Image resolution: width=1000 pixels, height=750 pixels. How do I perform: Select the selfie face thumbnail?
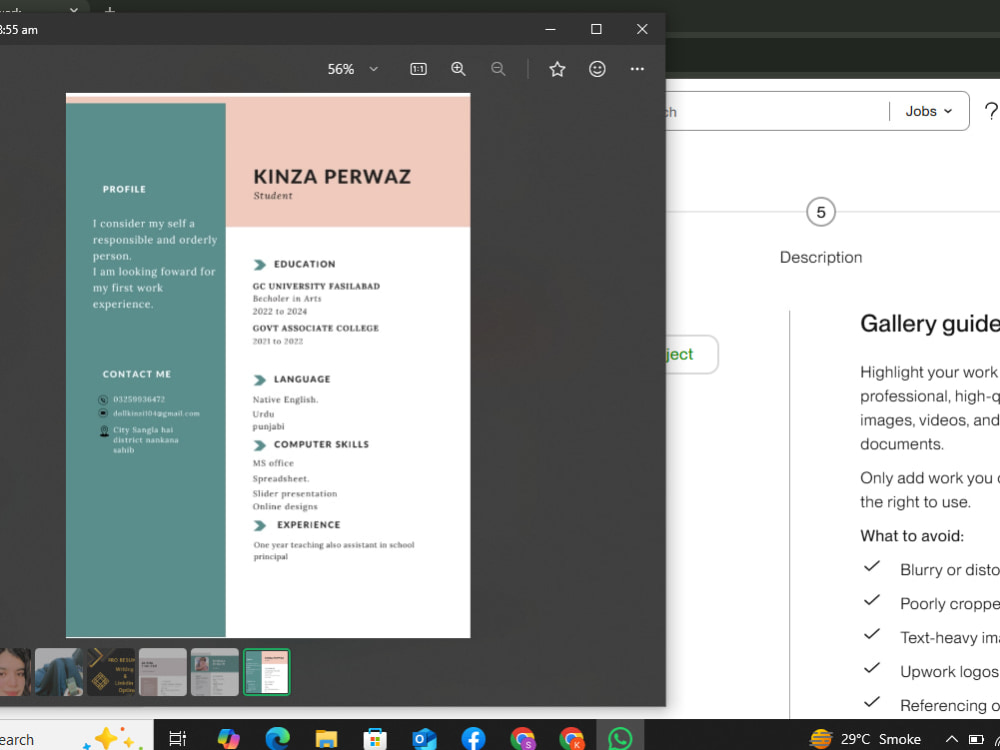pyautogui.click(x=15, y=672)
